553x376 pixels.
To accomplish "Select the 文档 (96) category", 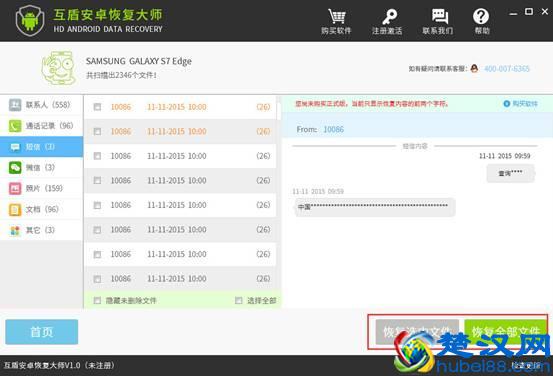I will [x=42, y=210].
